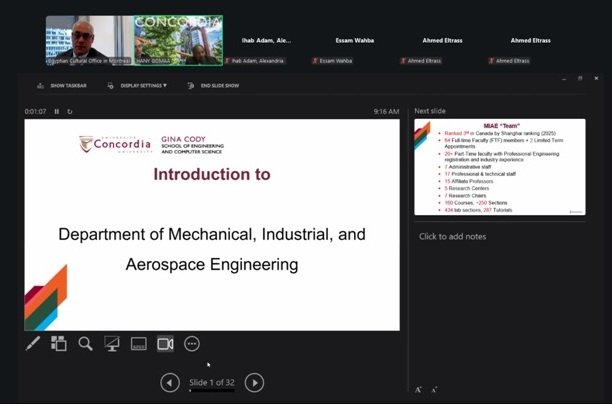612x406 pixels.
Task: Select the Ihab Adam participant tile
Action: coord(266,41)
